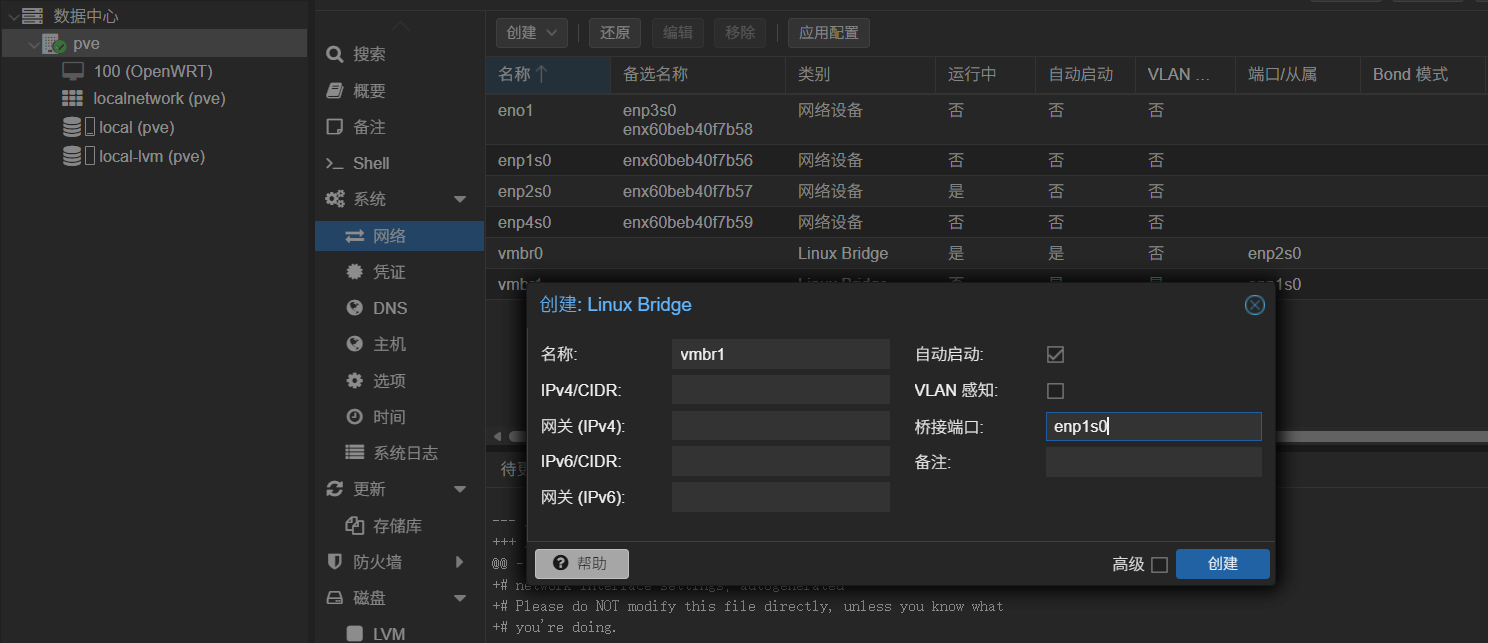Open the 防火墙 shield icon
Image resolution: width=1488 pixels, height=643 pixels.
click(335, 562)
